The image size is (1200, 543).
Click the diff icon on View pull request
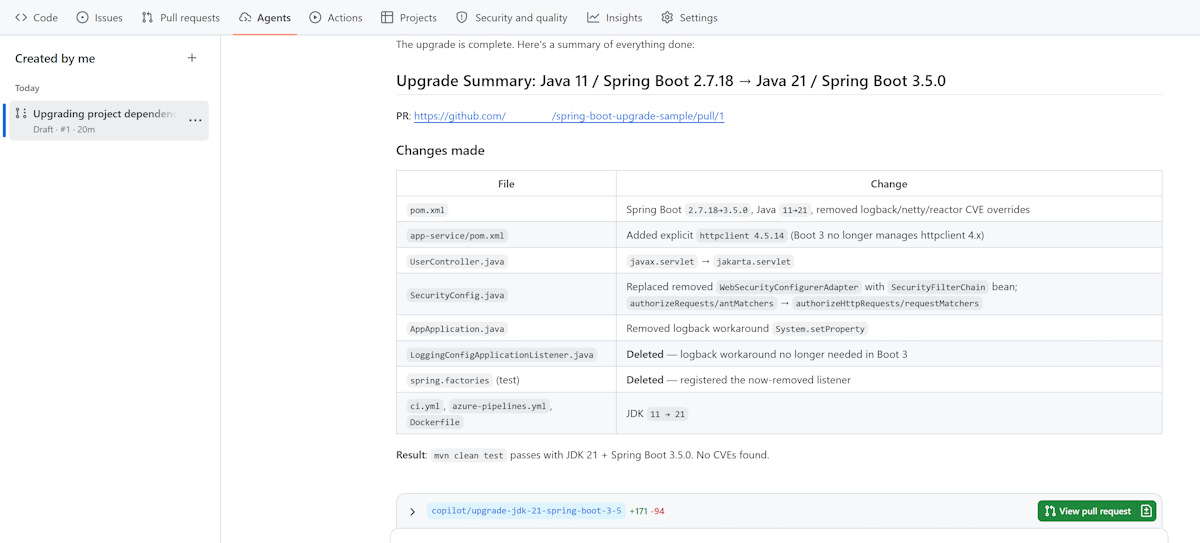[1146, 511]
